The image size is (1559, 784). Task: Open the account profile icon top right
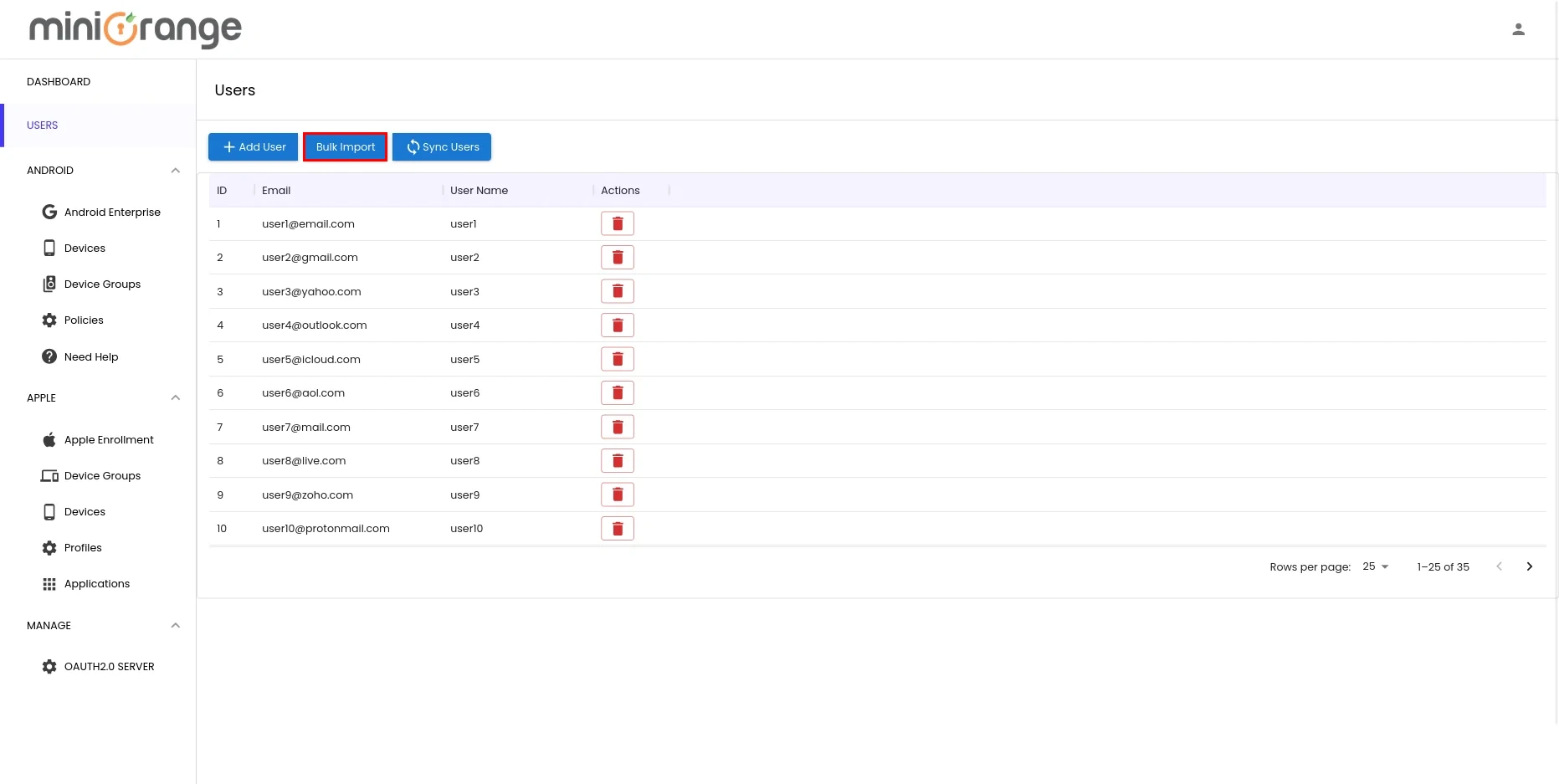[x=1518, y=28]
